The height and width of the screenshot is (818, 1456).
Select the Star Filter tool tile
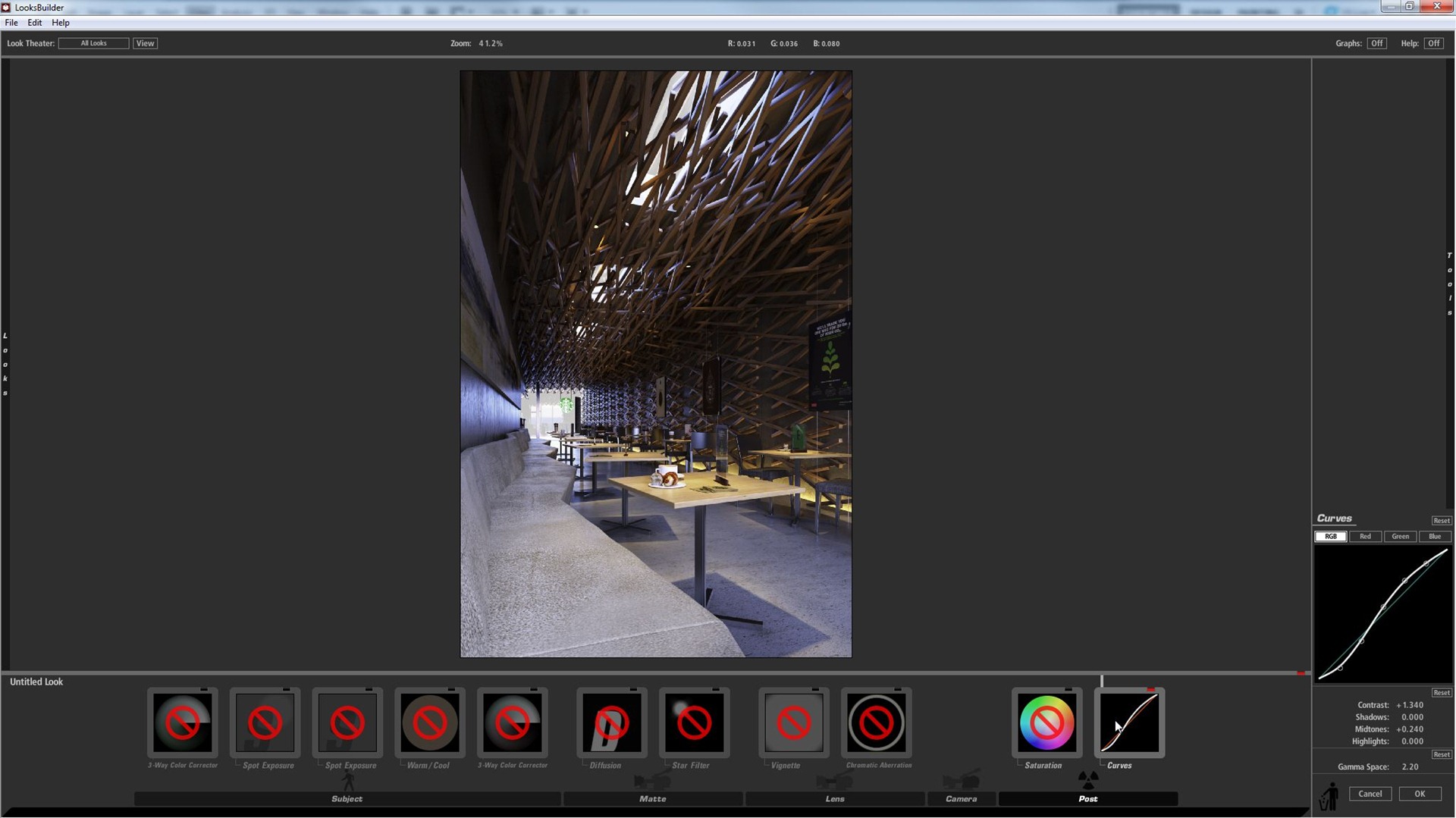pos(695,722)
